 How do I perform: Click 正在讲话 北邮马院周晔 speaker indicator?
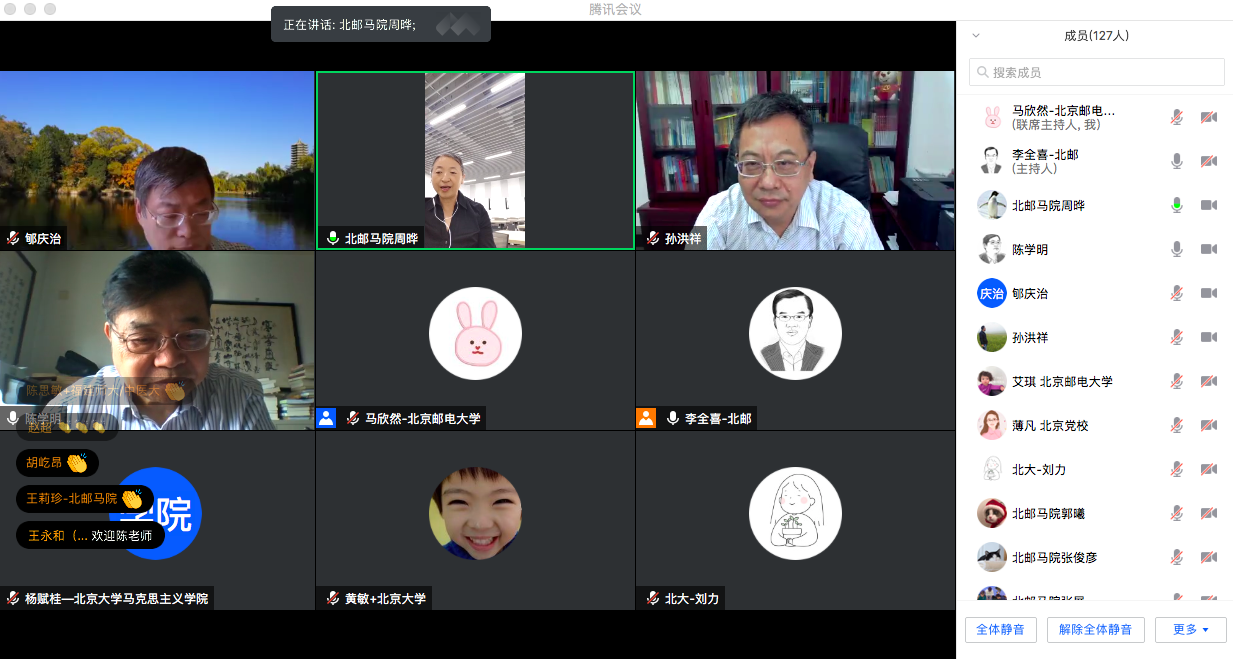(381, 24)
